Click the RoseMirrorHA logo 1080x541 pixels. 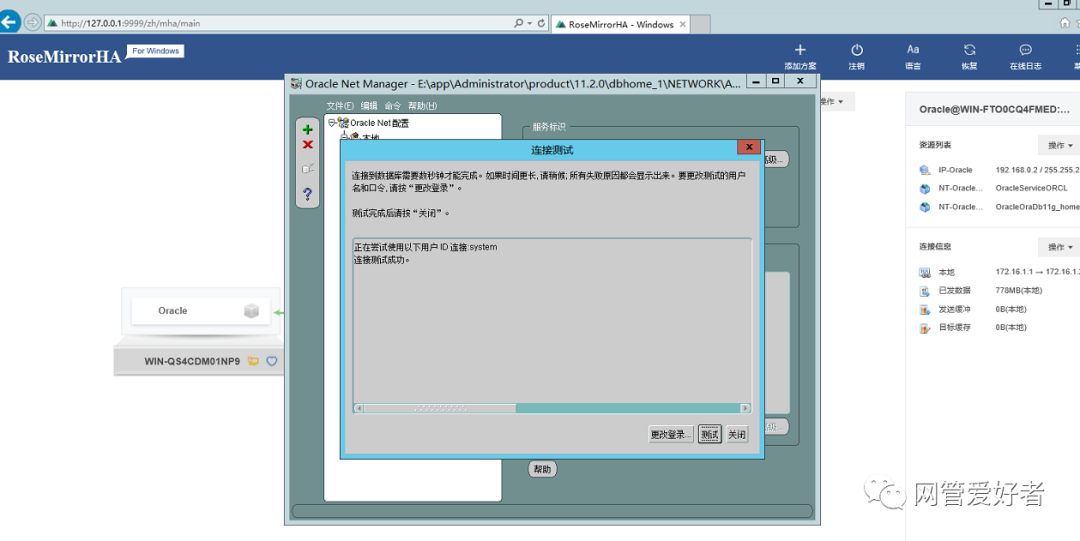[x=64, y=57]
